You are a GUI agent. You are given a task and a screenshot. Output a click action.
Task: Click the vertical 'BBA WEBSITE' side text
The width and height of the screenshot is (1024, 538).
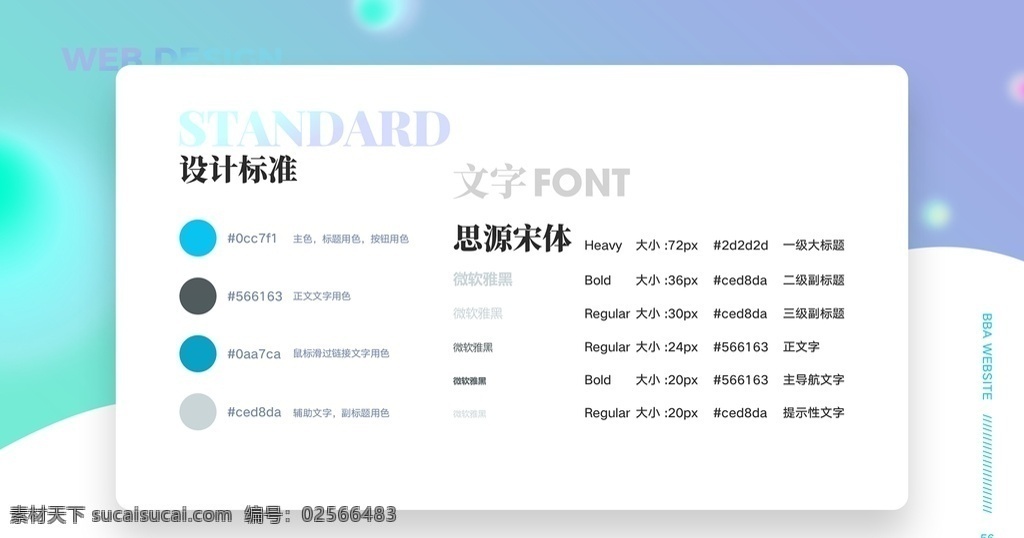[x=987, y=356]
